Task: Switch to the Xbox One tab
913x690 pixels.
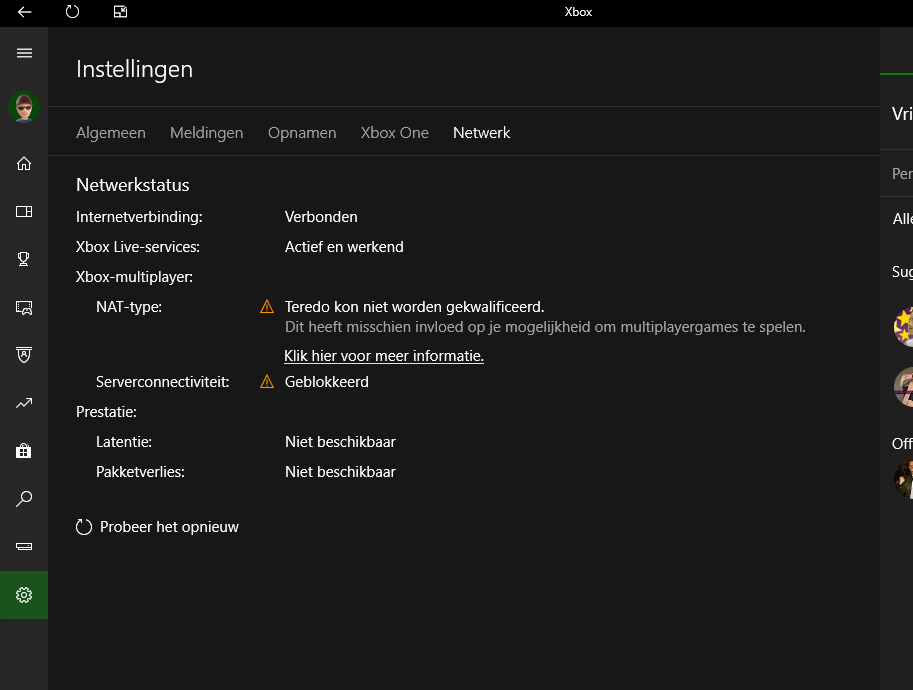Action: coord(394,132)
